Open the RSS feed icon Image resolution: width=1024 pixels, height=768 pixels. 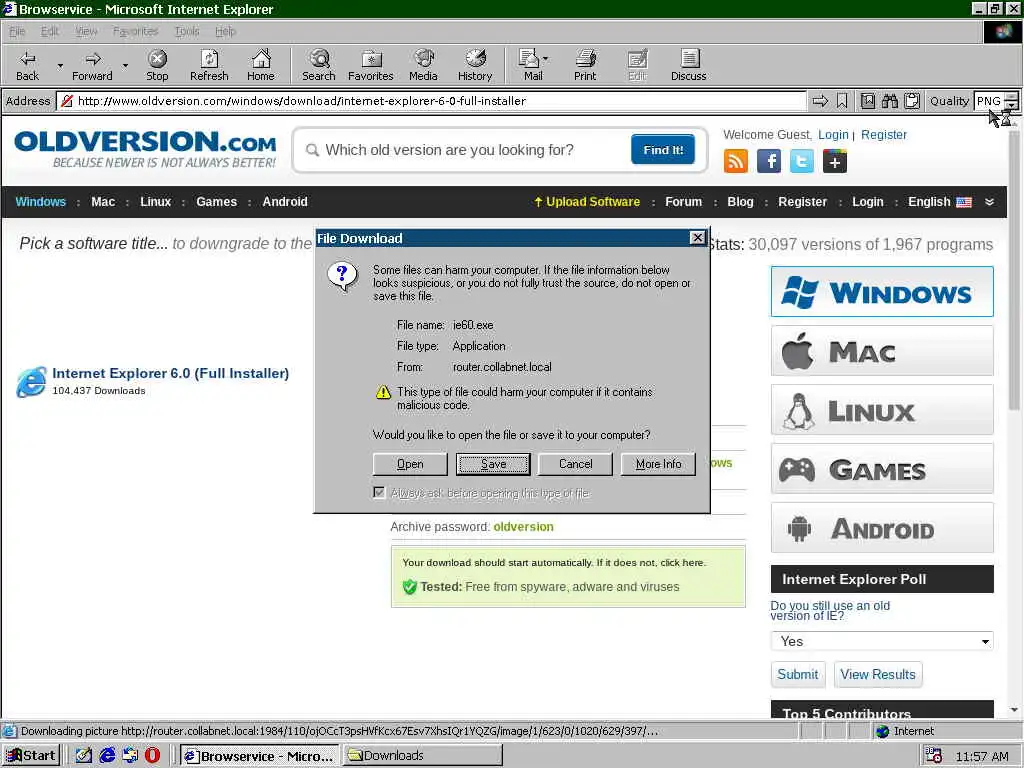click(x=736, y=161)
